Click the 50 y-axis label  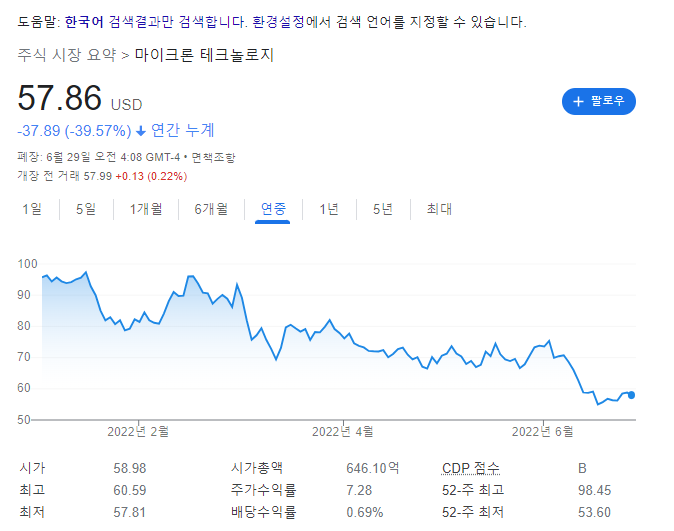[24, 420]
